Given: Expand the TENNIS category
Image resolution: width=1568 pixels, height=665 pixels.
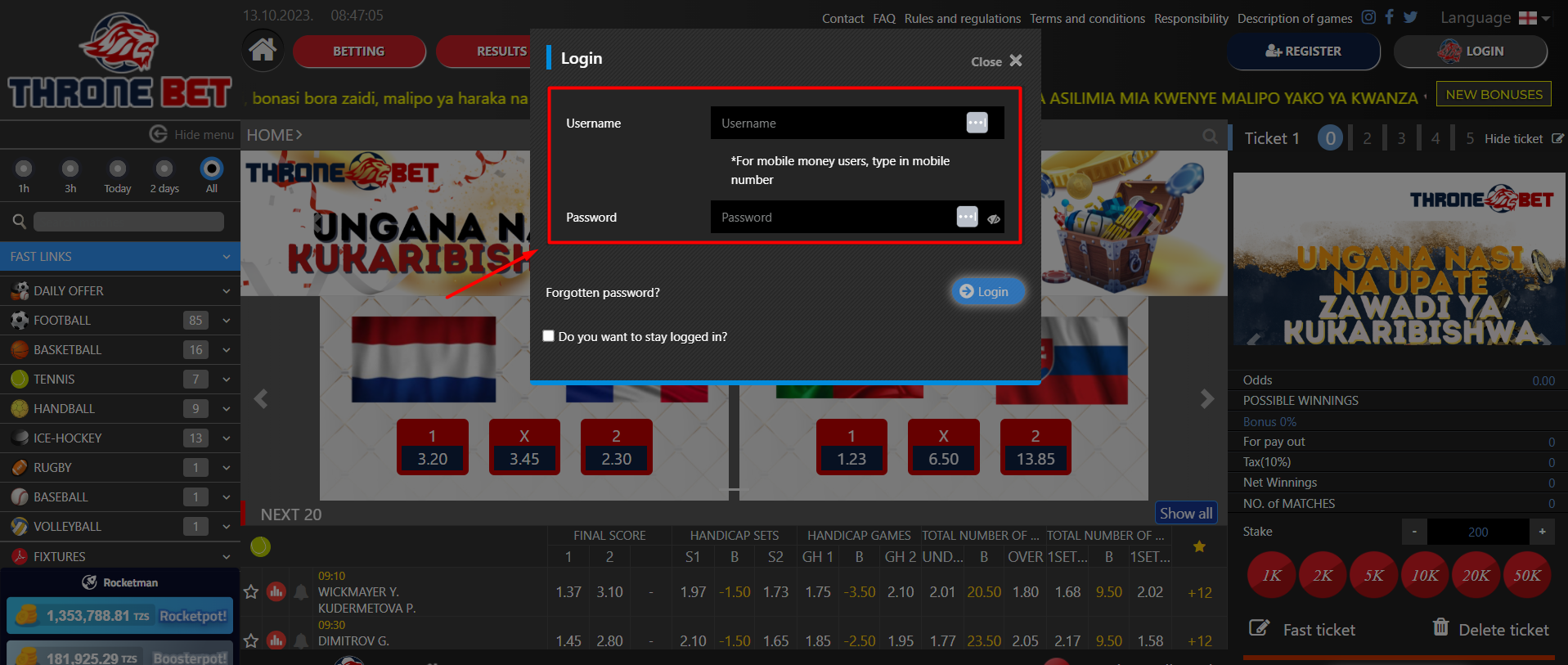Looking at the screenshot, I should 119,379.
